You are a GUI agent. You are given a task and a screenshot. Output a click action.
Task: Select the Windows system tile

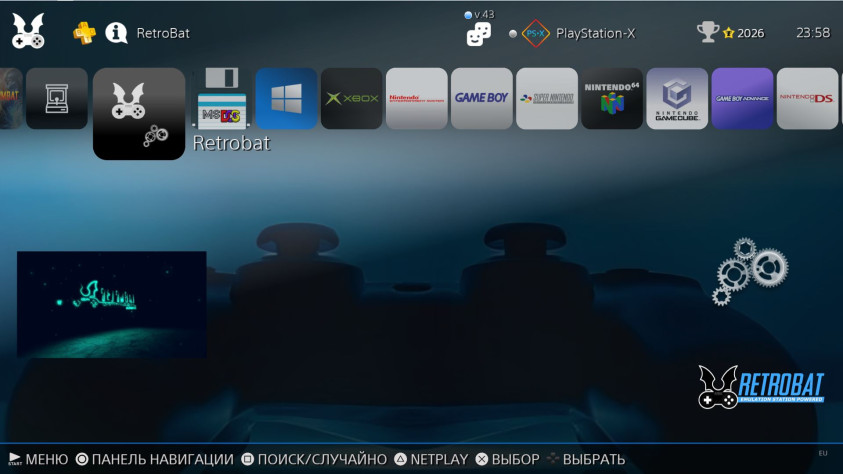[286, 98]
